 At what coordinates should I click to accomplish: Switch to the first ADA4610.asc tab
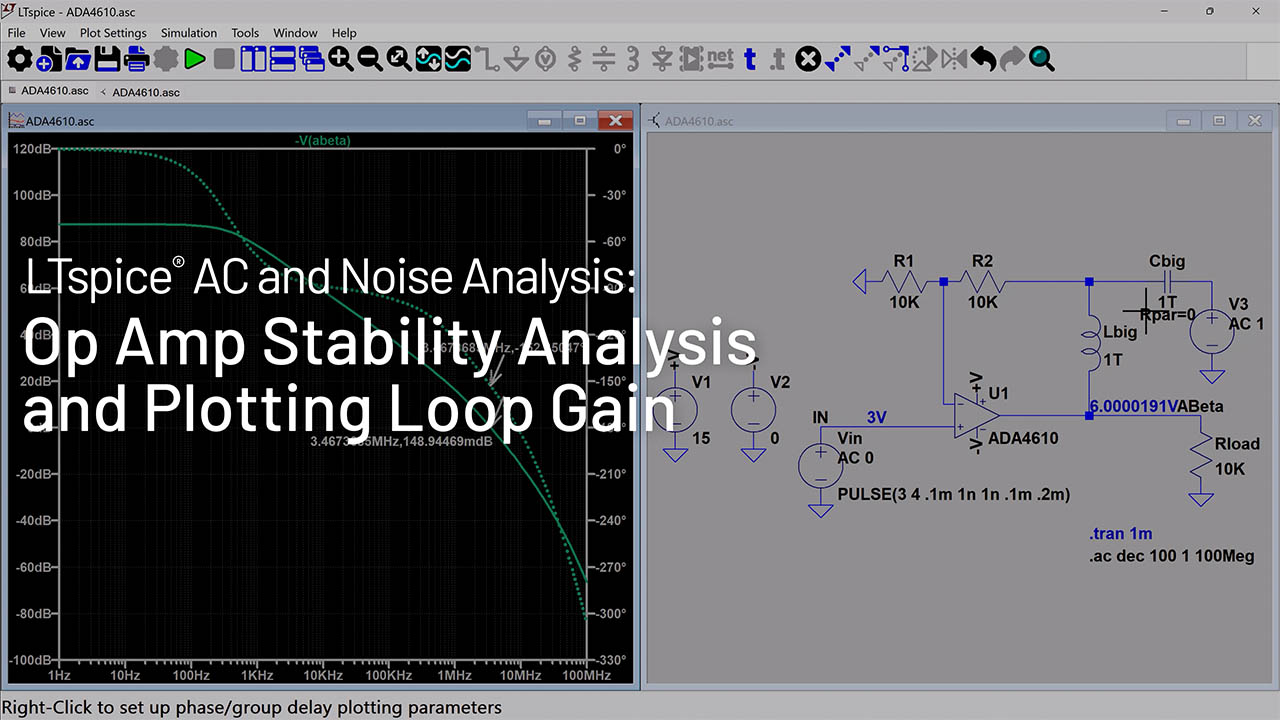[x=47, y=91]
